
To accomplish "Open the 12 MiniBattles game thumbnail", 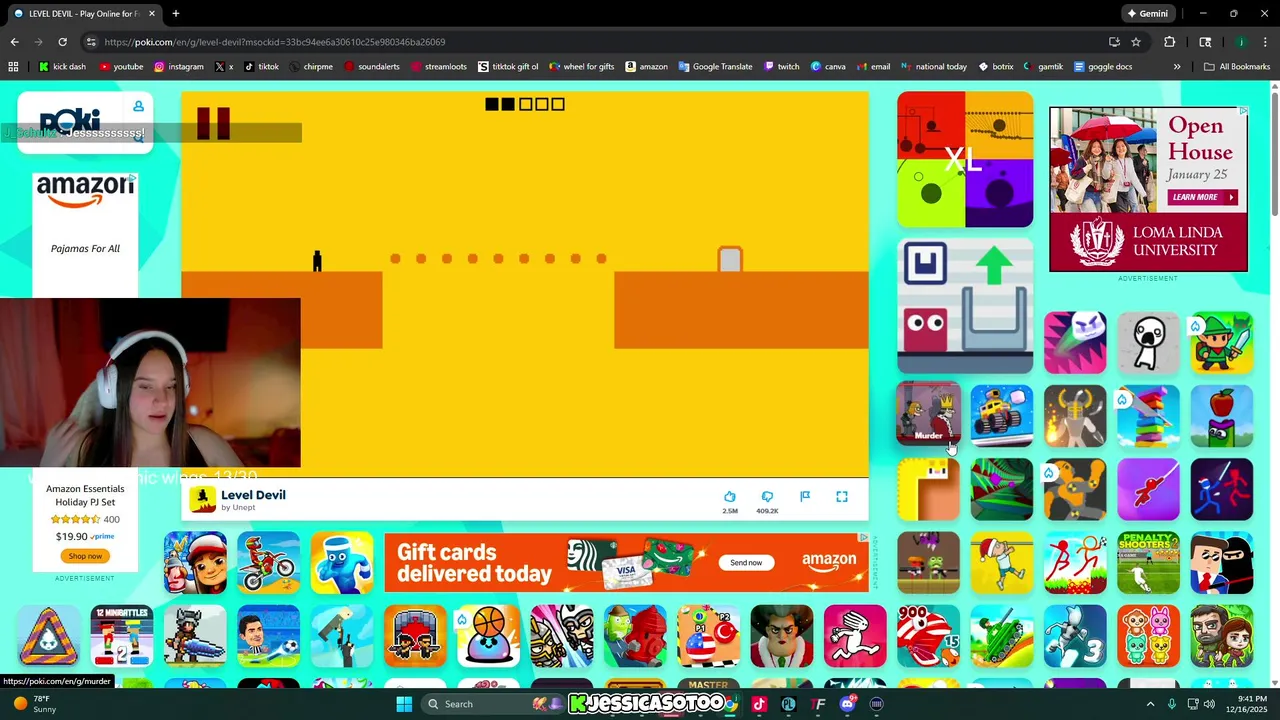I will [x=122, y=636].
